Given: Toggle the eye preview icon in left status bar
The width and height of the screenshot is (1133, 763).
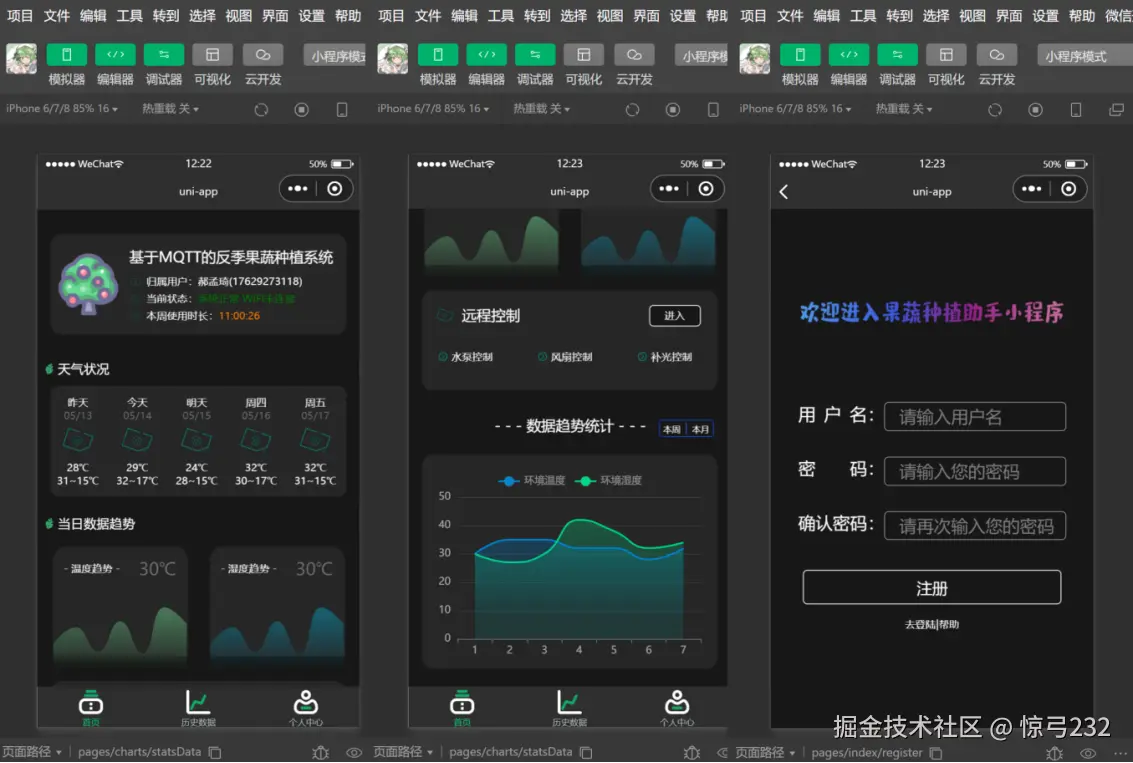Looking at the screenshot, I should click(353, 752).
